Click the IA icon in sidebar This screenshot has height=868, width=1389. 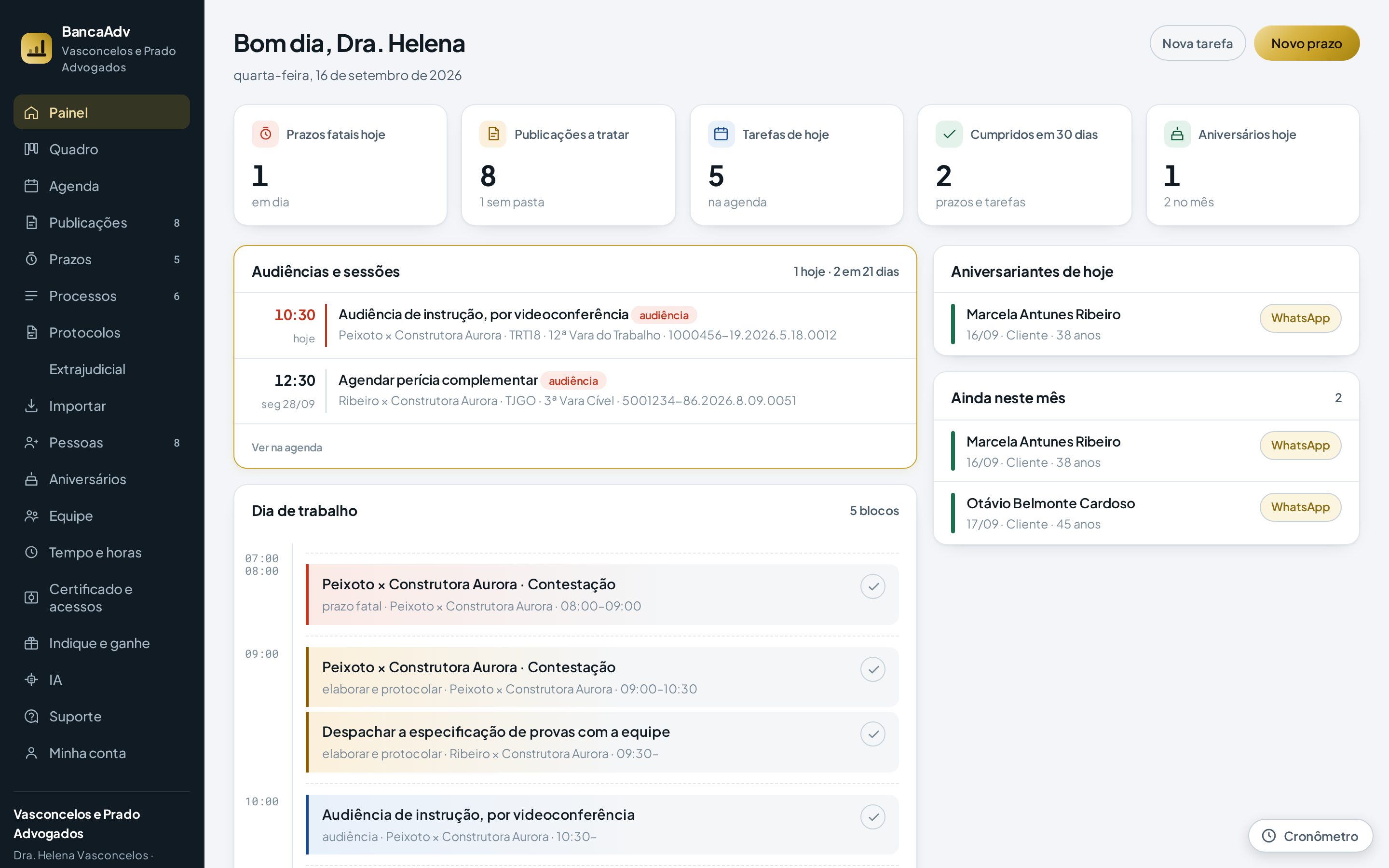point(31,680)
